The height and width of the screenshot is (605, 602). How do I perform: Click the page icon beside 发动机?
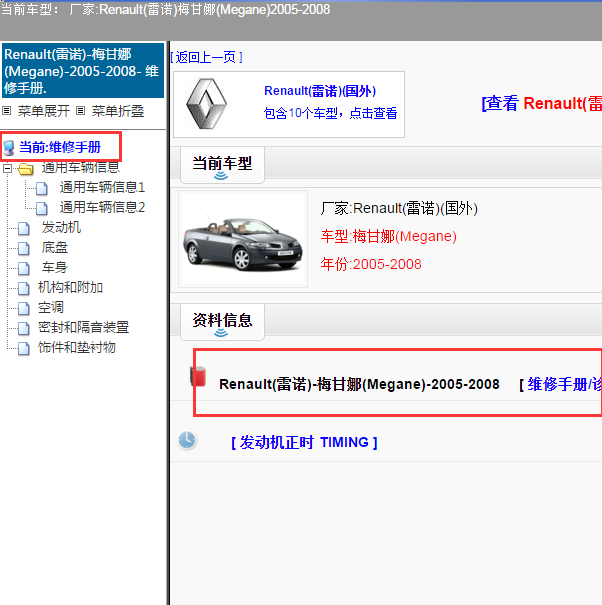pos(24,228)
